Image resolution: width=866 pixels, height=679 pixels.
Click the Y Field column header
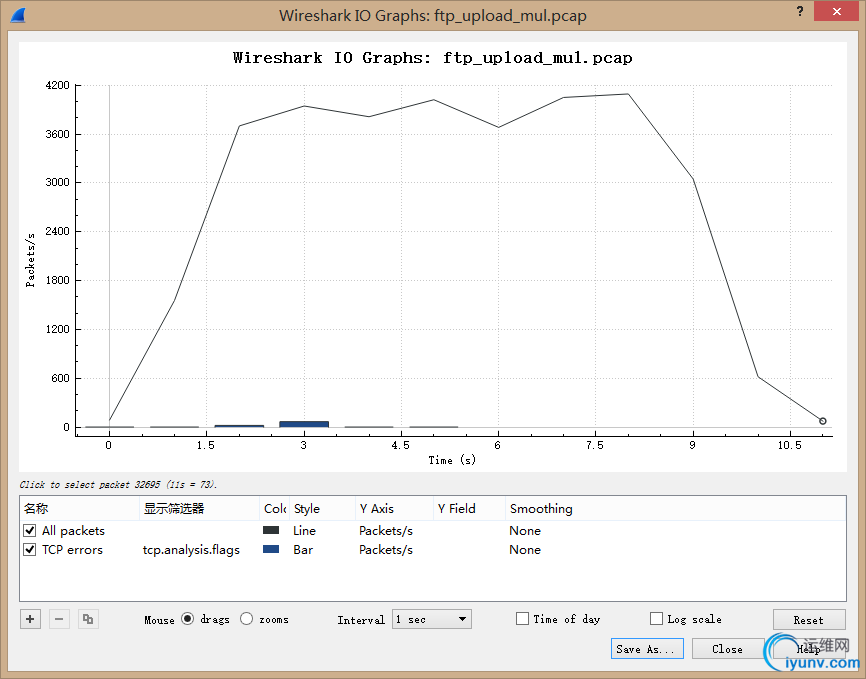(469, 508)
